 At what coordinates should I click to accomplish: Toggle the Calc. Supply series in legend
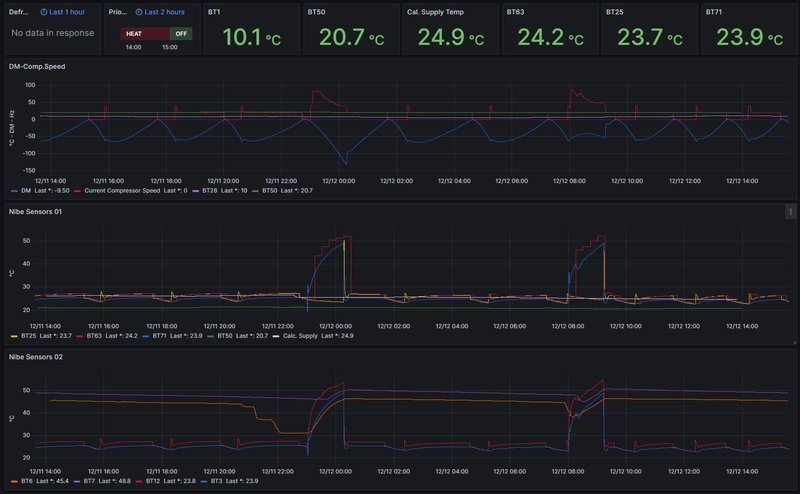pyautogui.click(x=300, y=336)
